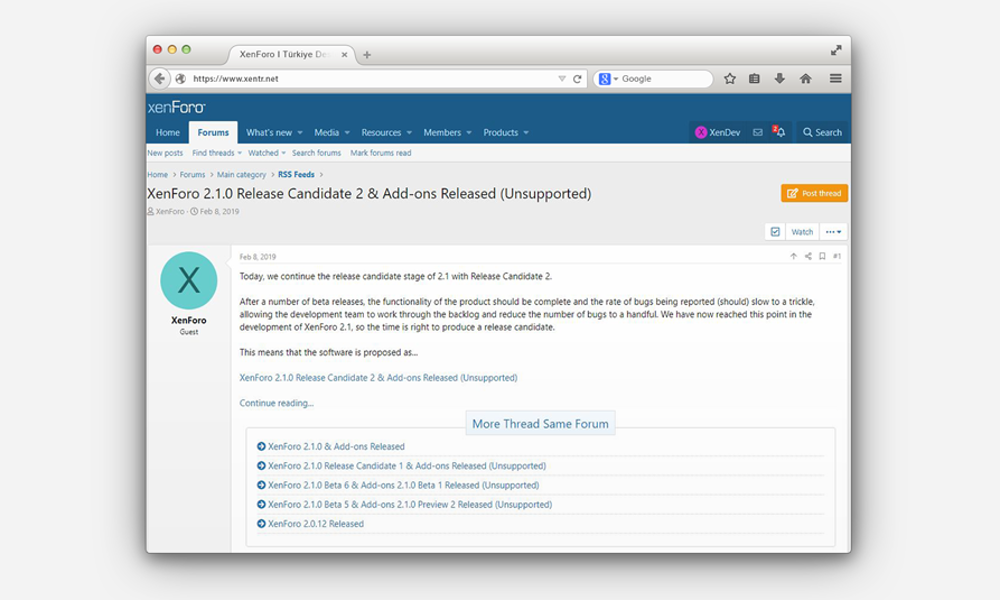Open the Forums navigation tab
Screen dimensions: 1000x600
point(213,133)
